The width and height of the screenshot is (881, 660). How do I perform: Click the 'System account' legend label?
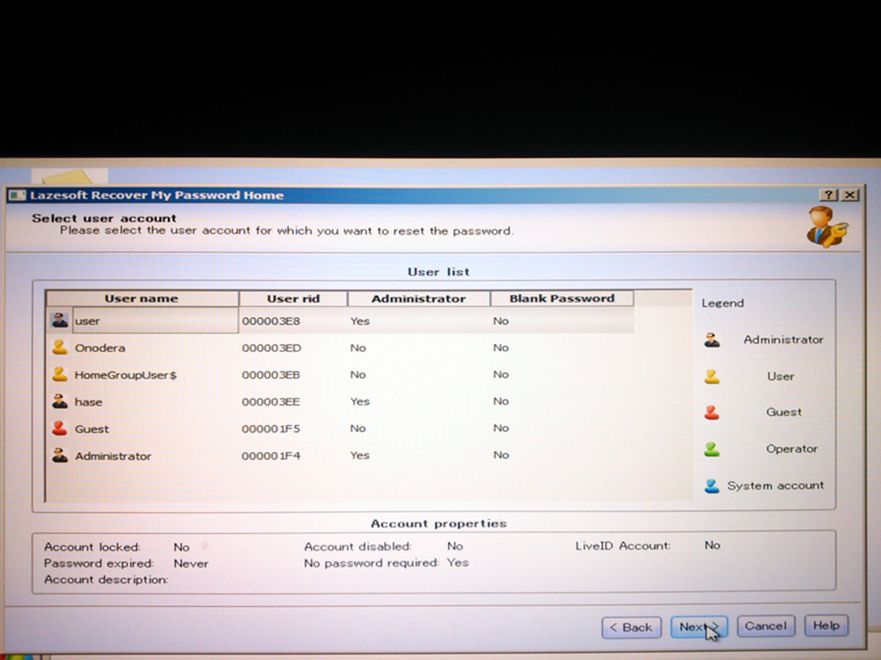(775, 485)
